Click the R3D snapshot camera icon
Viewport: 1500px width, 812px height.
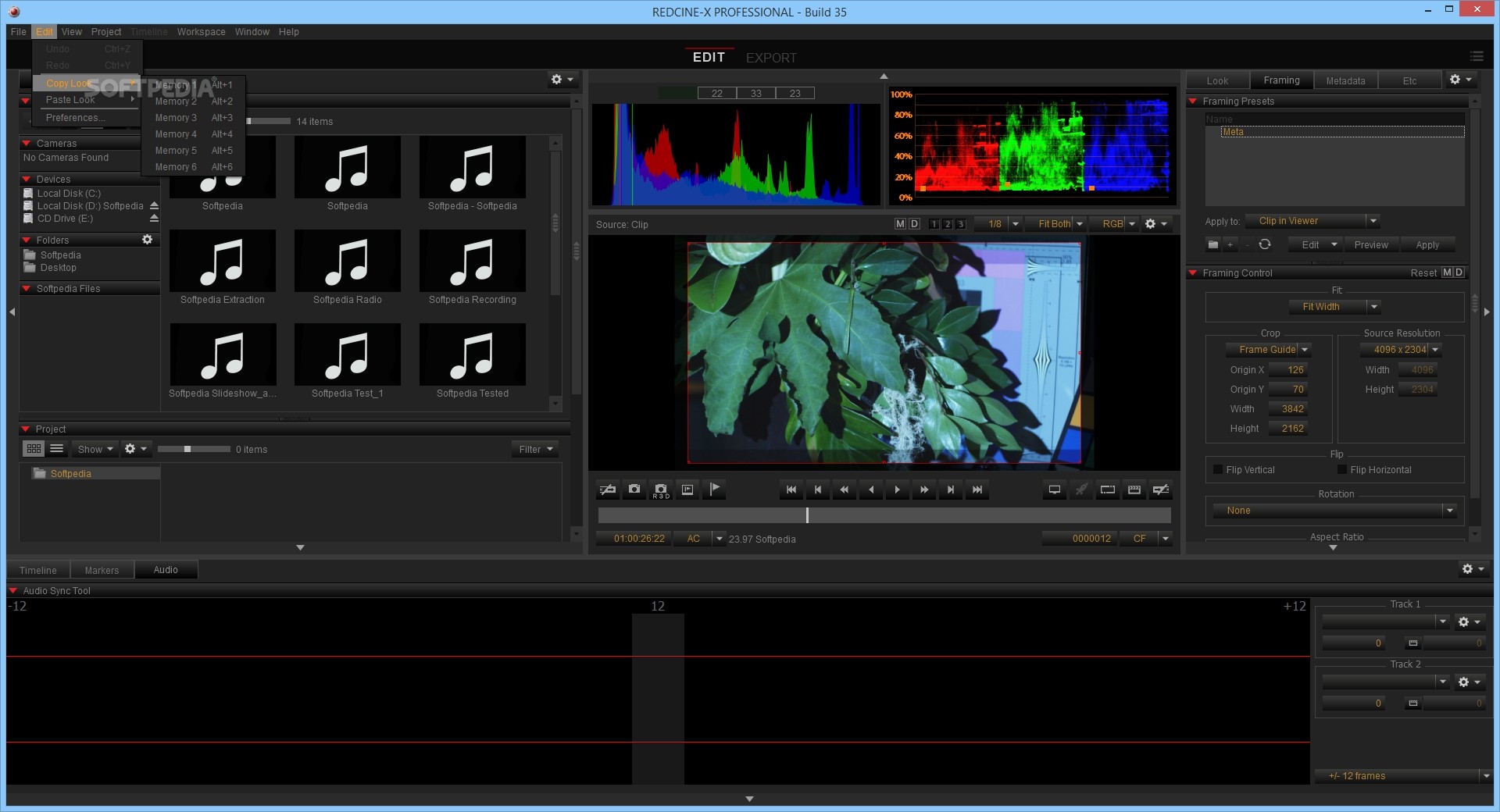pos(661,490)
